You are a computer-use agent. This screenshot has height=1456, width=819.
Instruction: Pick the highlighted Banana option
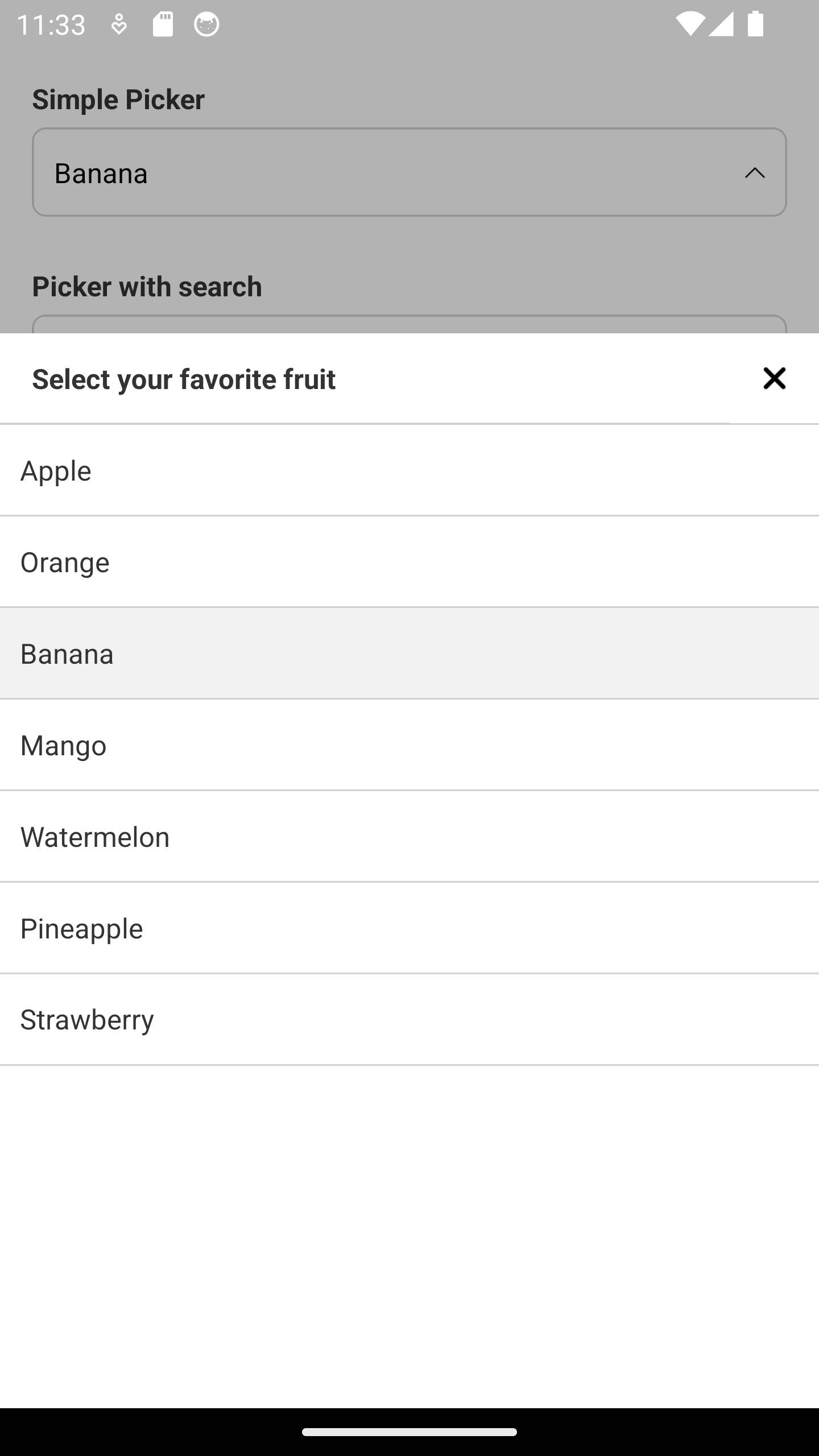[x=409, y=654]
